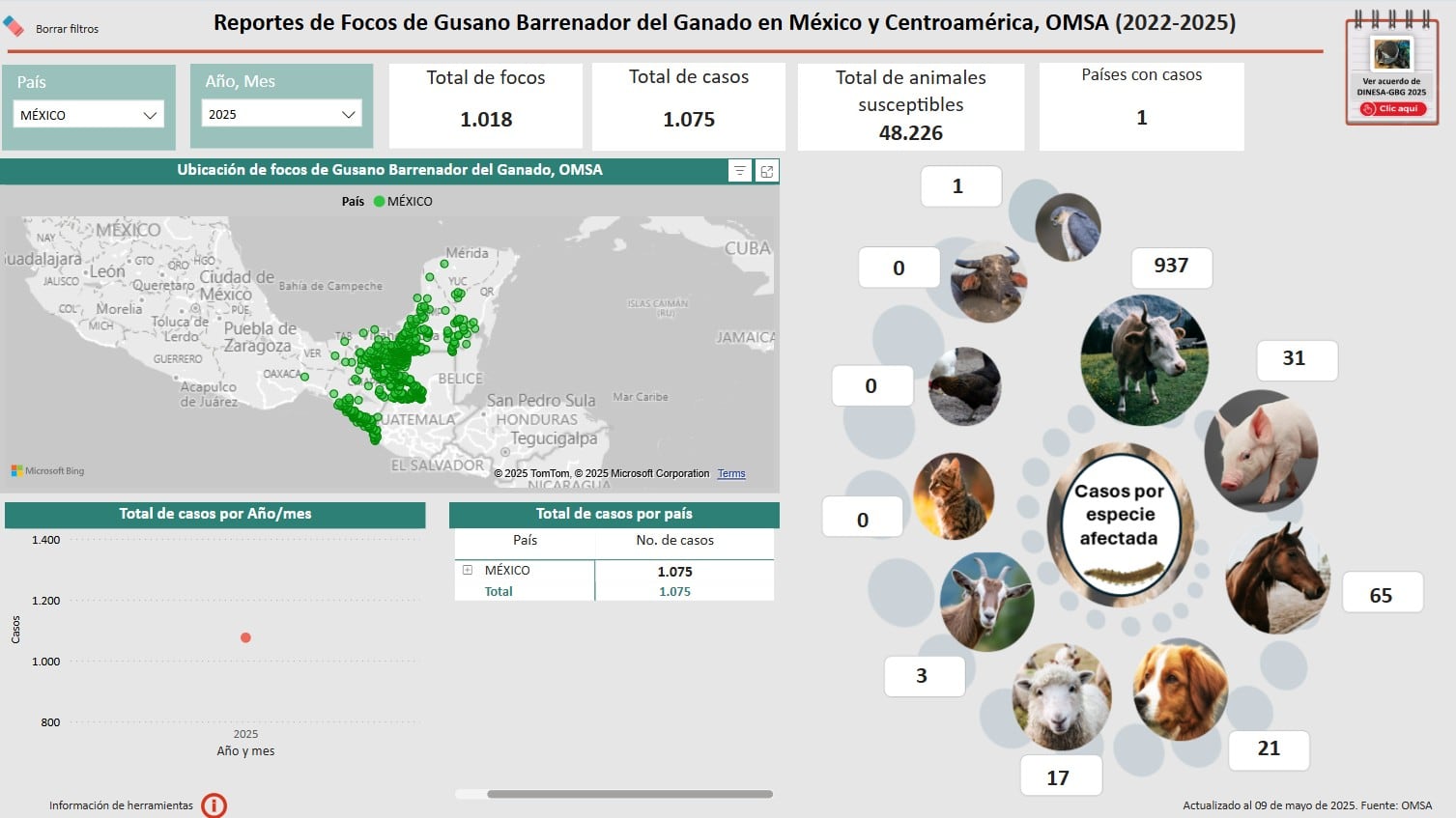The height and width of the screenshot is (818, 1456).
Task: Click the Borrar filtros eraser icon
Action: (14, 27)
